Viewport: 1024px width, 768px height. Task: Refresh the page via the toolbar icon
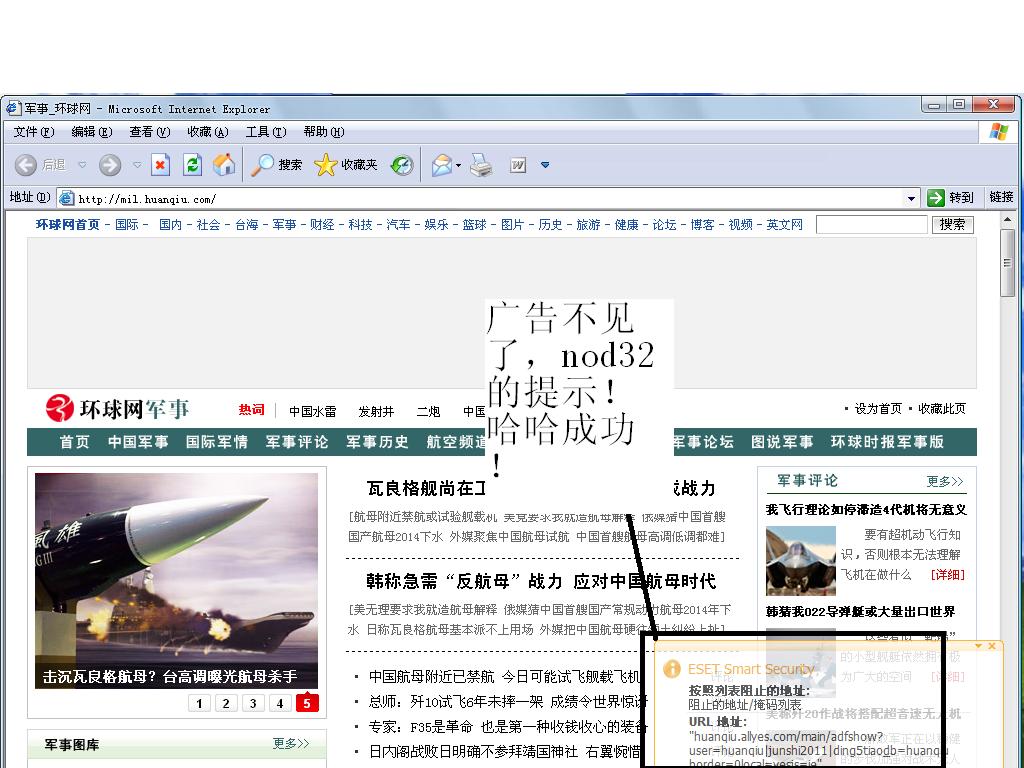point(192,165)
